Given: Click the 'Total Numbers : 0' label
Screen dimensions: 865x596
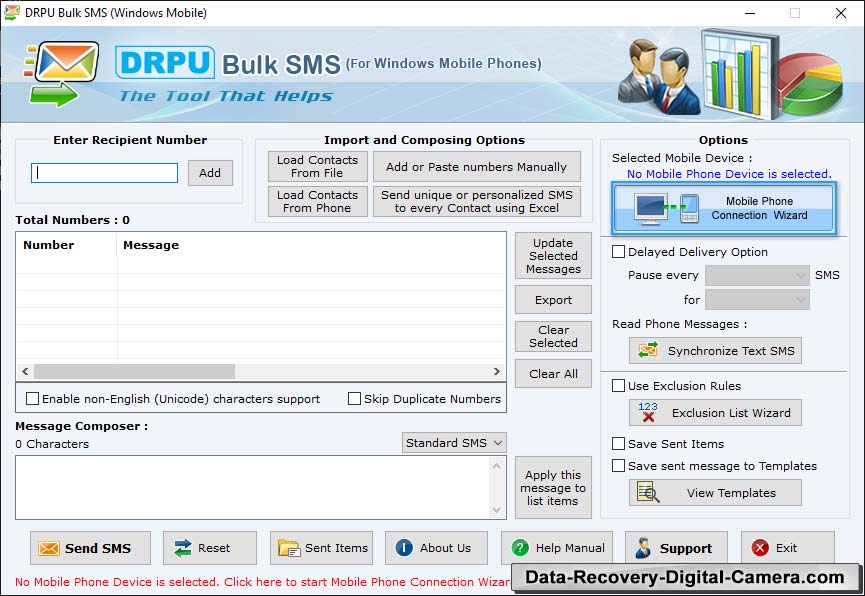Looking at the screenshot, I should [x=72, y=220].
